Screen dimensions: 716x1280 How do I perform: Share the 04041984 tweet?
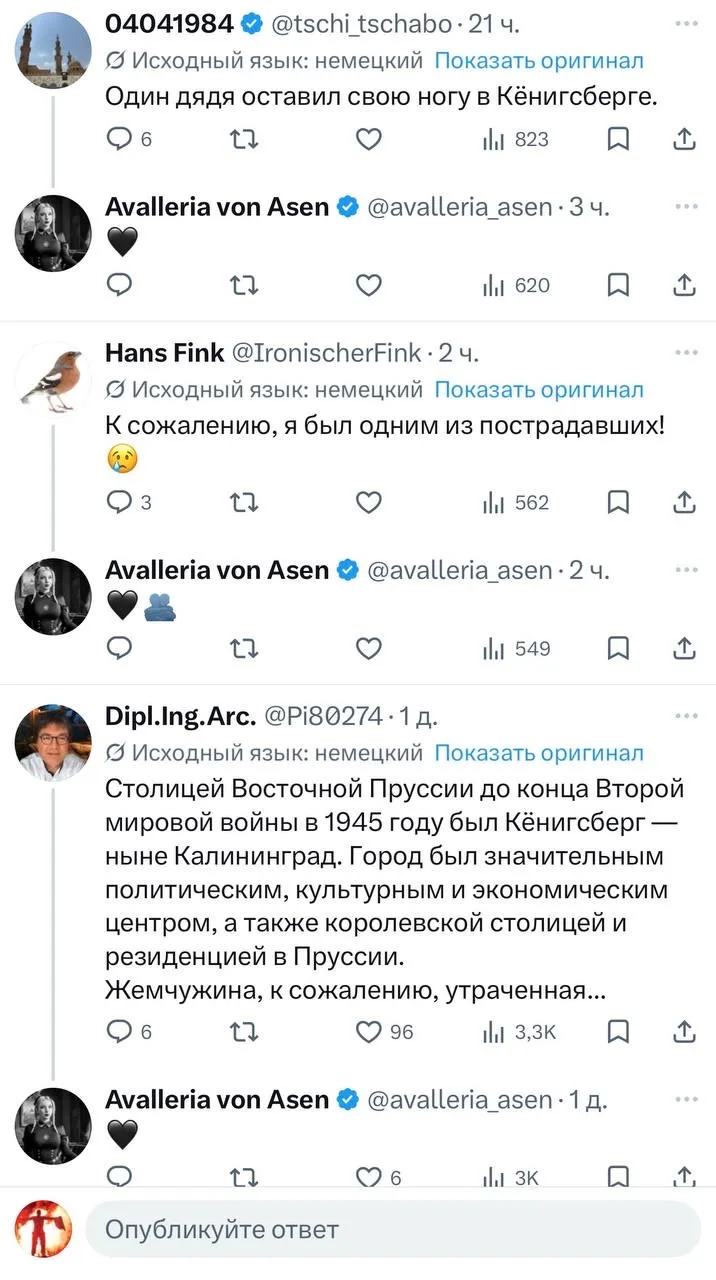pos(685,139)
